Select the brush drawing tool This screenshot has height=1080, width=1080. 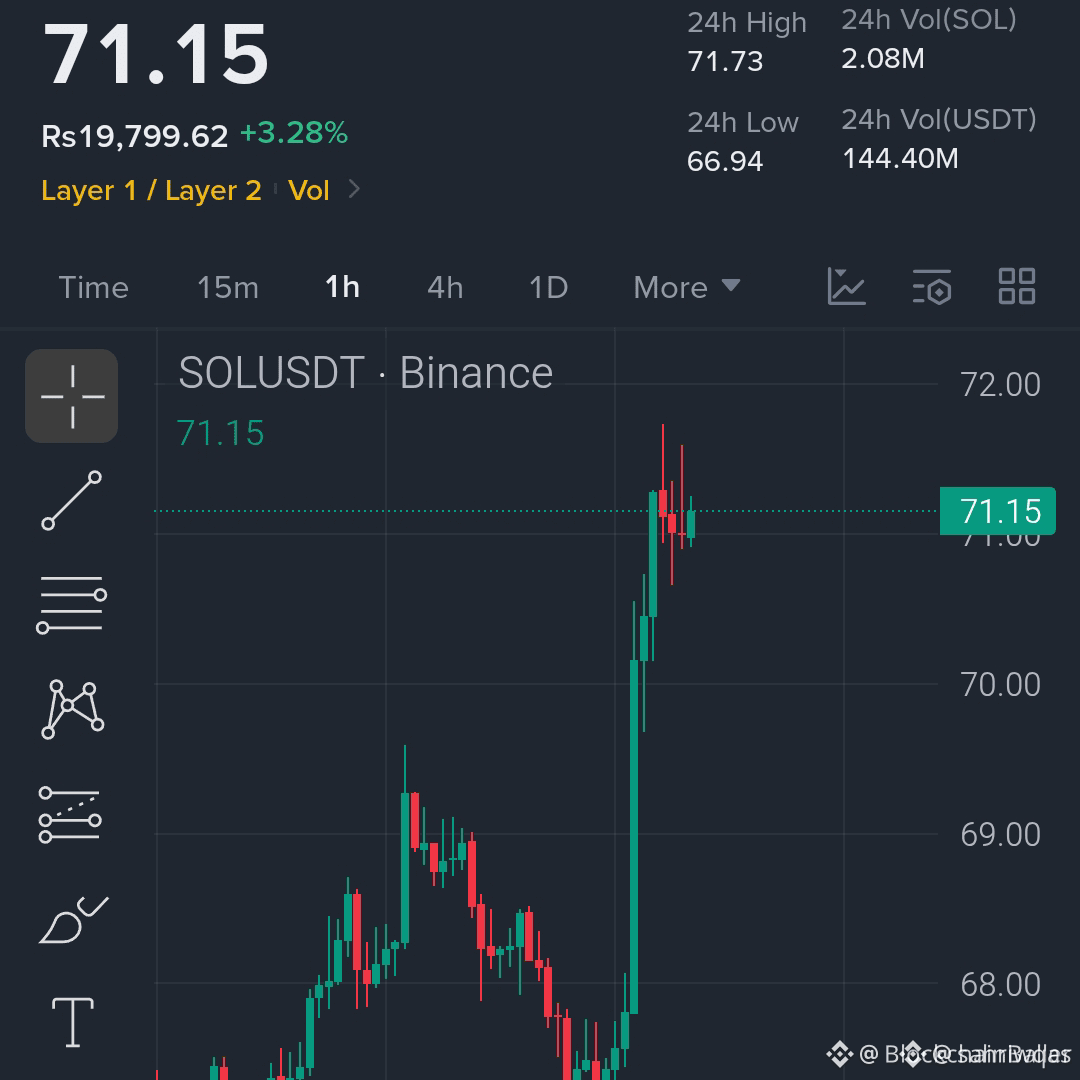click(x=74, y=920)
